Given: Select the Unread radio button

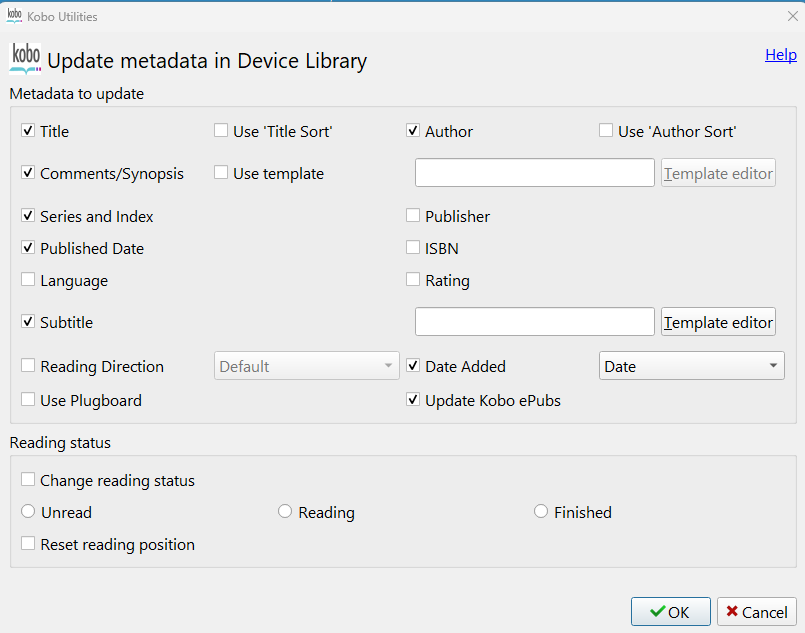Looking at the screenshot, I should pyautogui.click(x=28, y=512).
